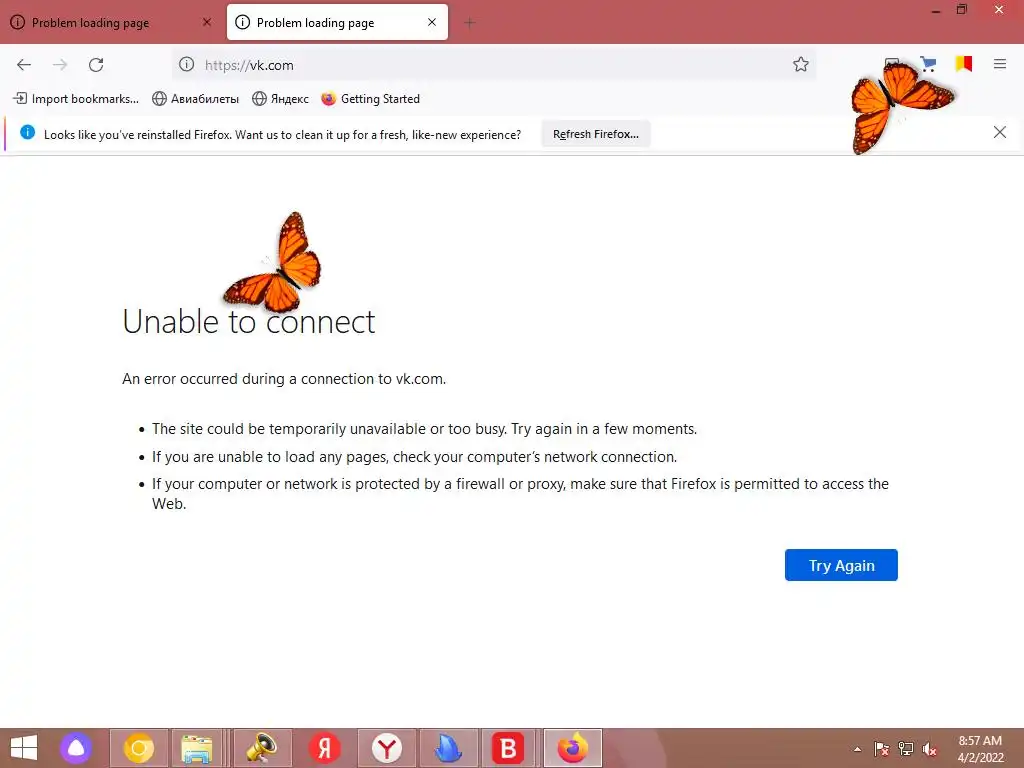This screenshot has height=768, width=1024.
Task: Click the blue Try Again button
Action: pos(841,565)
